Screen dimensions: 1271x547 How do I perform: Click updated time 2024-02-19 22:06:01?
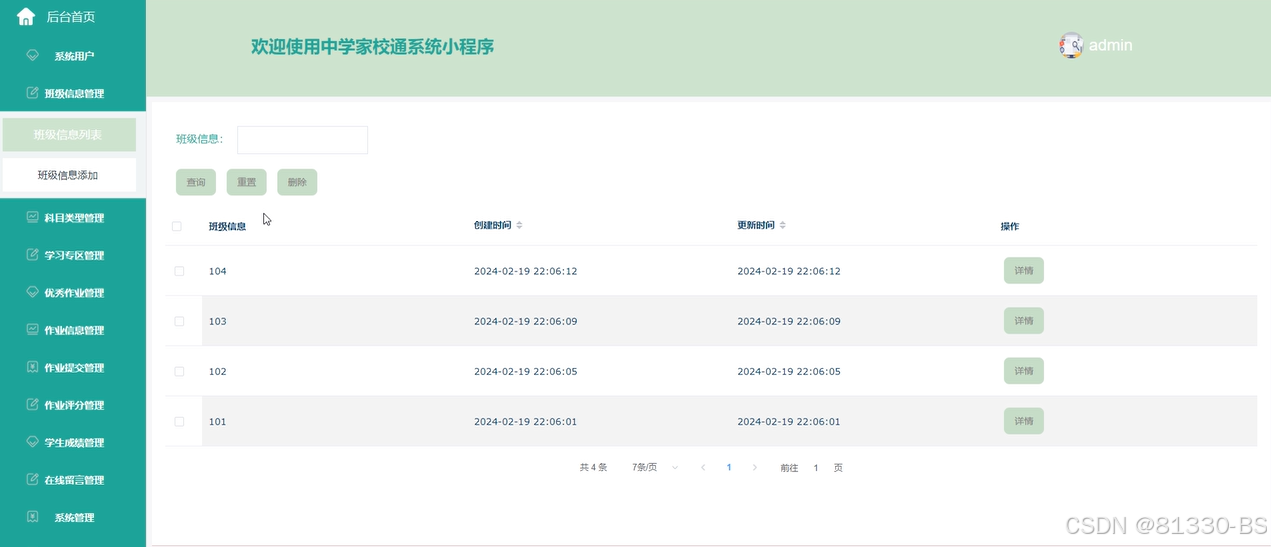[789, 421]
